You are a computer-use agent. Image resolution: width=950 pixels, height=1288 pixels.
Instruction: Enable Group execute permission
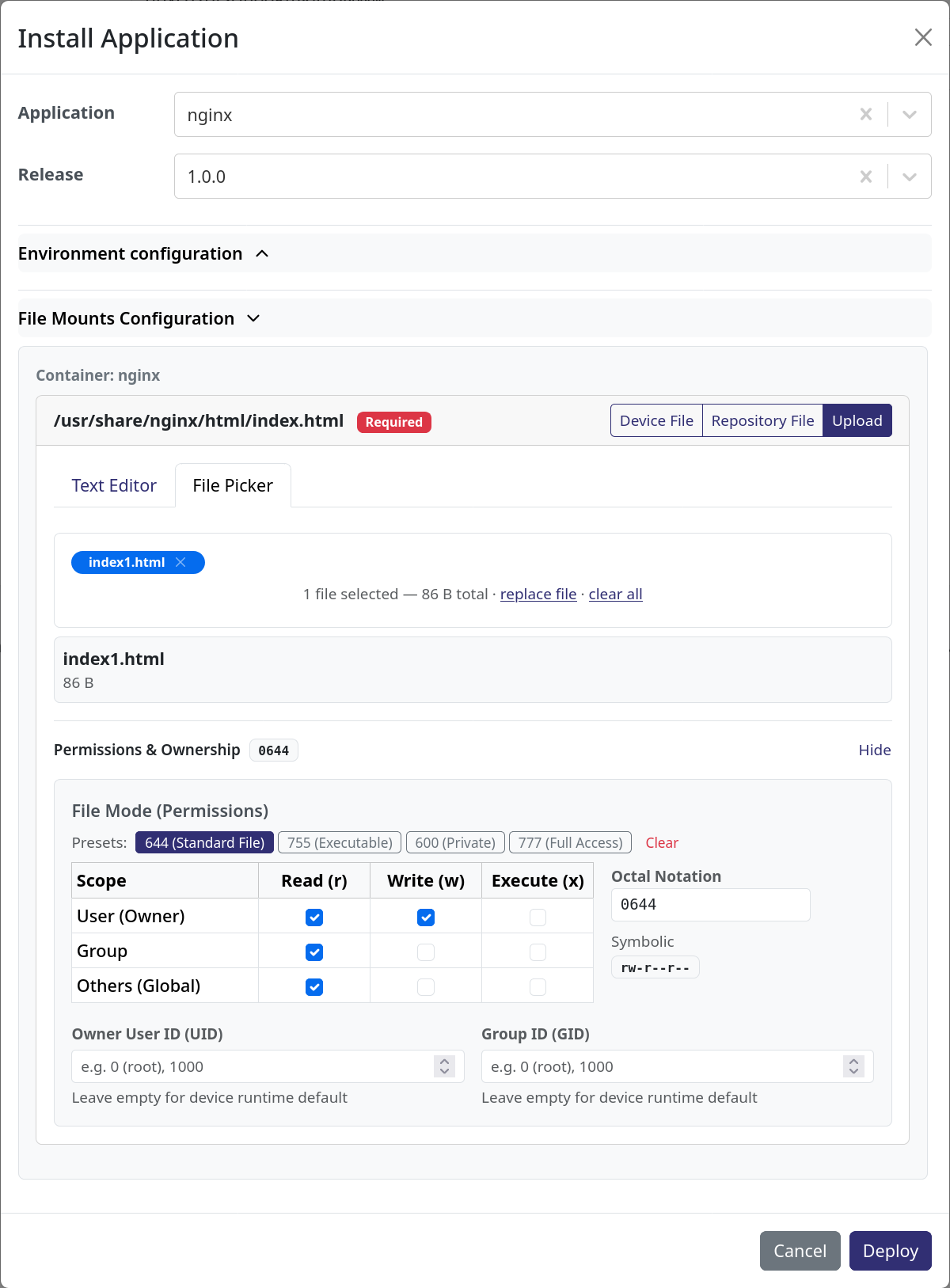pos(538,952)
